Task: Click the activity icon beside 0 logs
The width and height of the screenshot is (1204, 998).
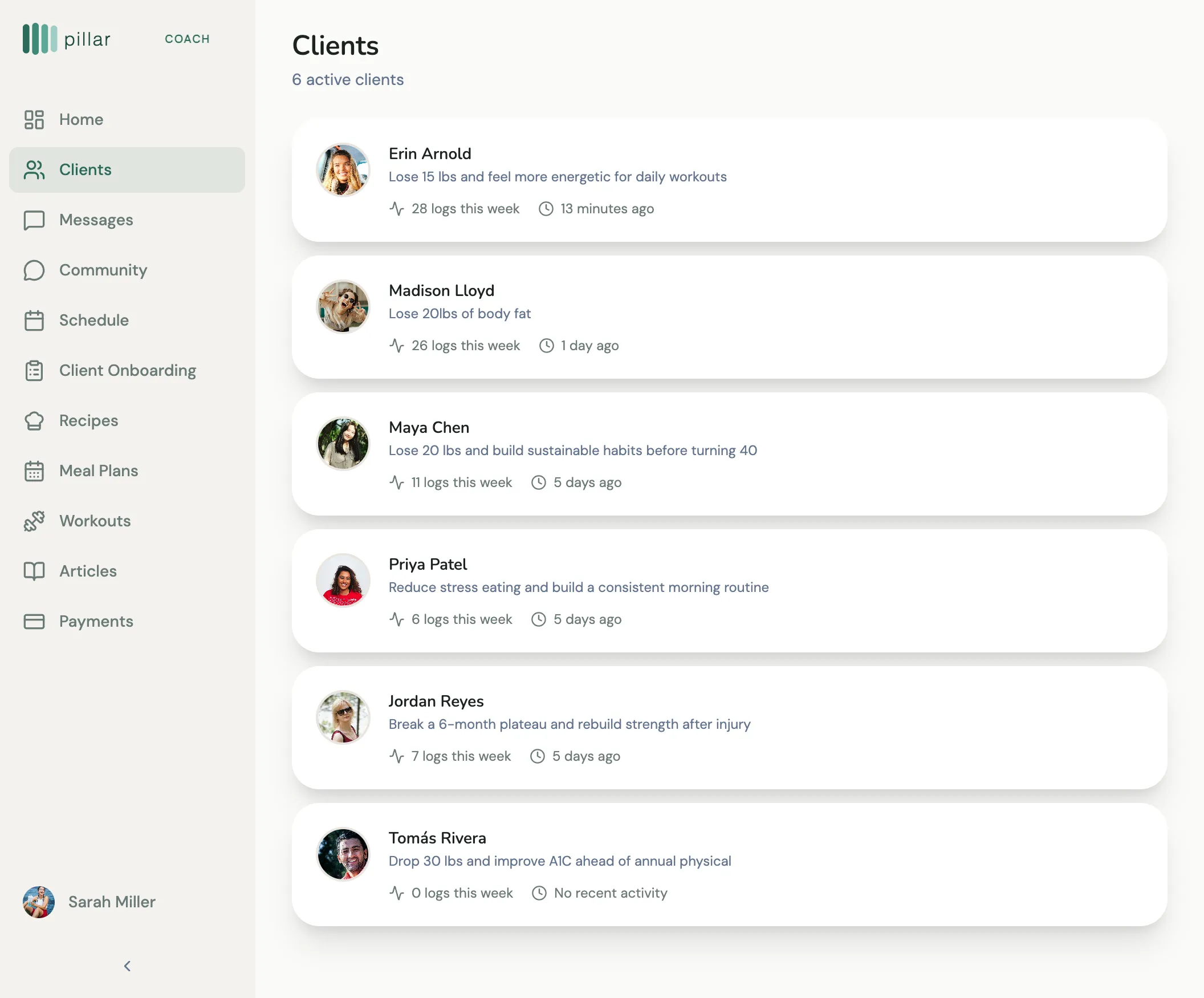Action: 397,894
